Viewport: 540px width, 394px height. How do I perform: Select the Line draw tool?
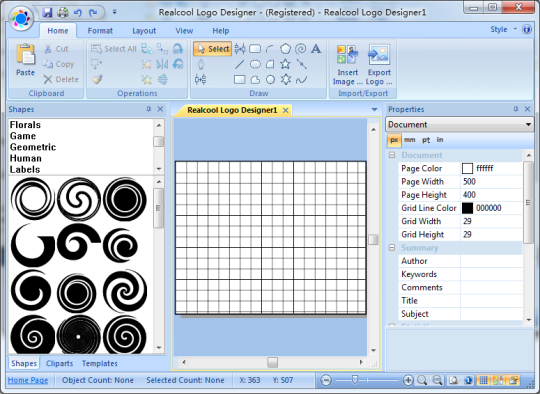point(239,64)
